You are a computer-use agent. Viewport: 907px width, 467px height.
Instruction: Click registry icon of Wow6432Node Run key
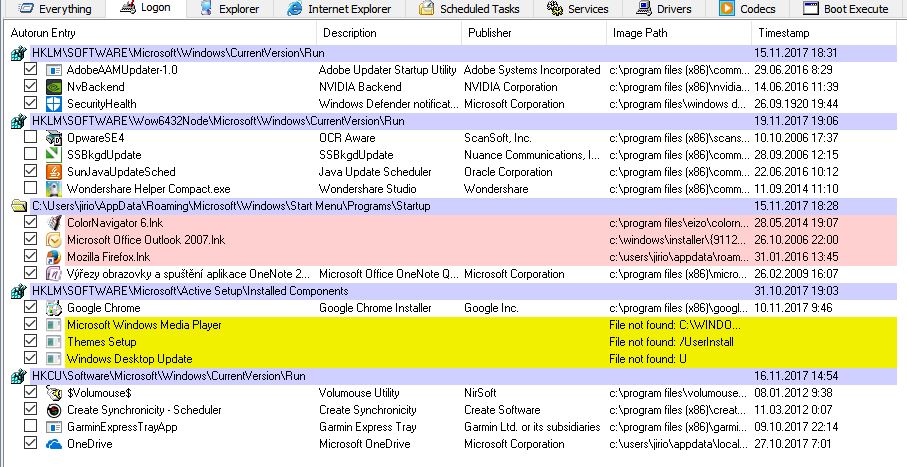coord(19,121)
